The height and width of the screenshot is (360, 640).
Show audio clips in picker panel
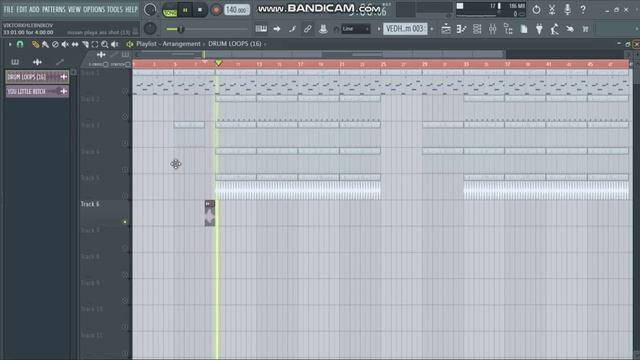click(37, 62)
